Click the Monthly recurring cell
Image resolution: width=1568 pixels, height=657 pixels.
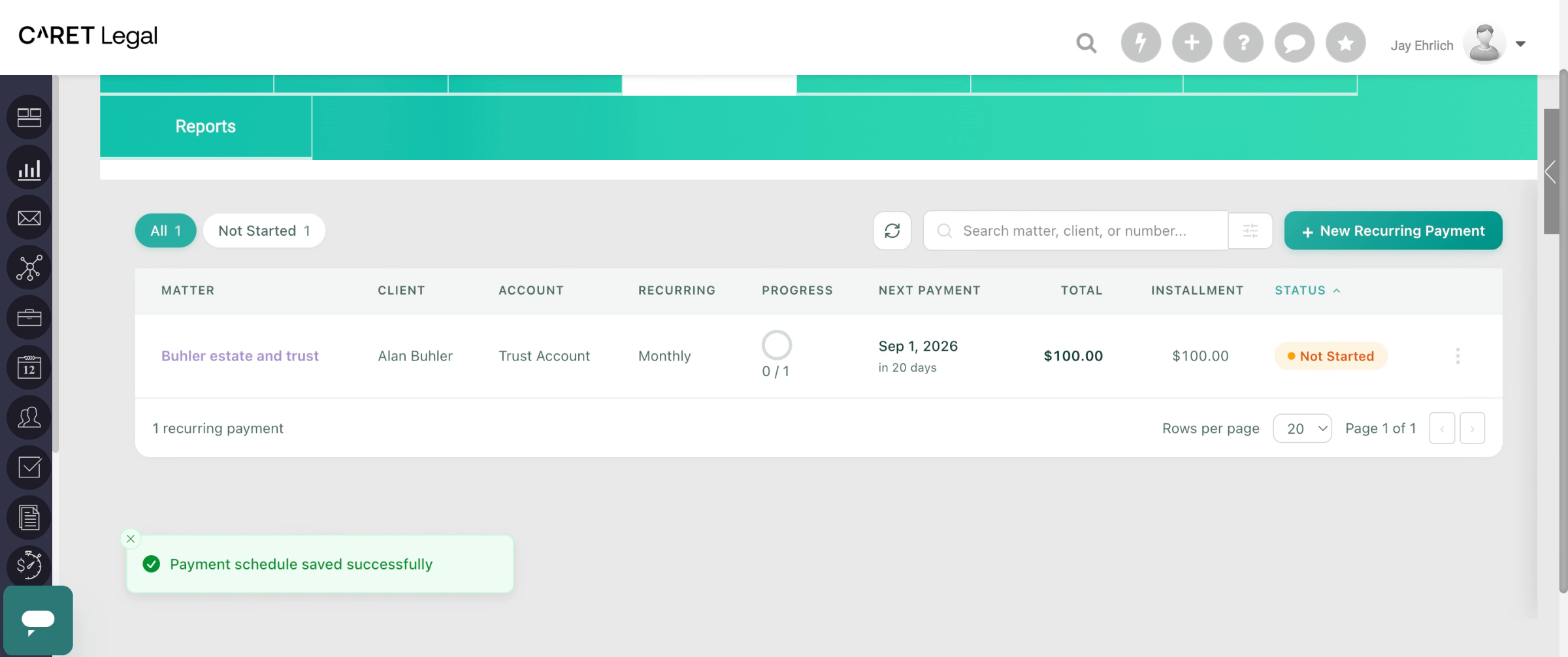click(664, 356)
